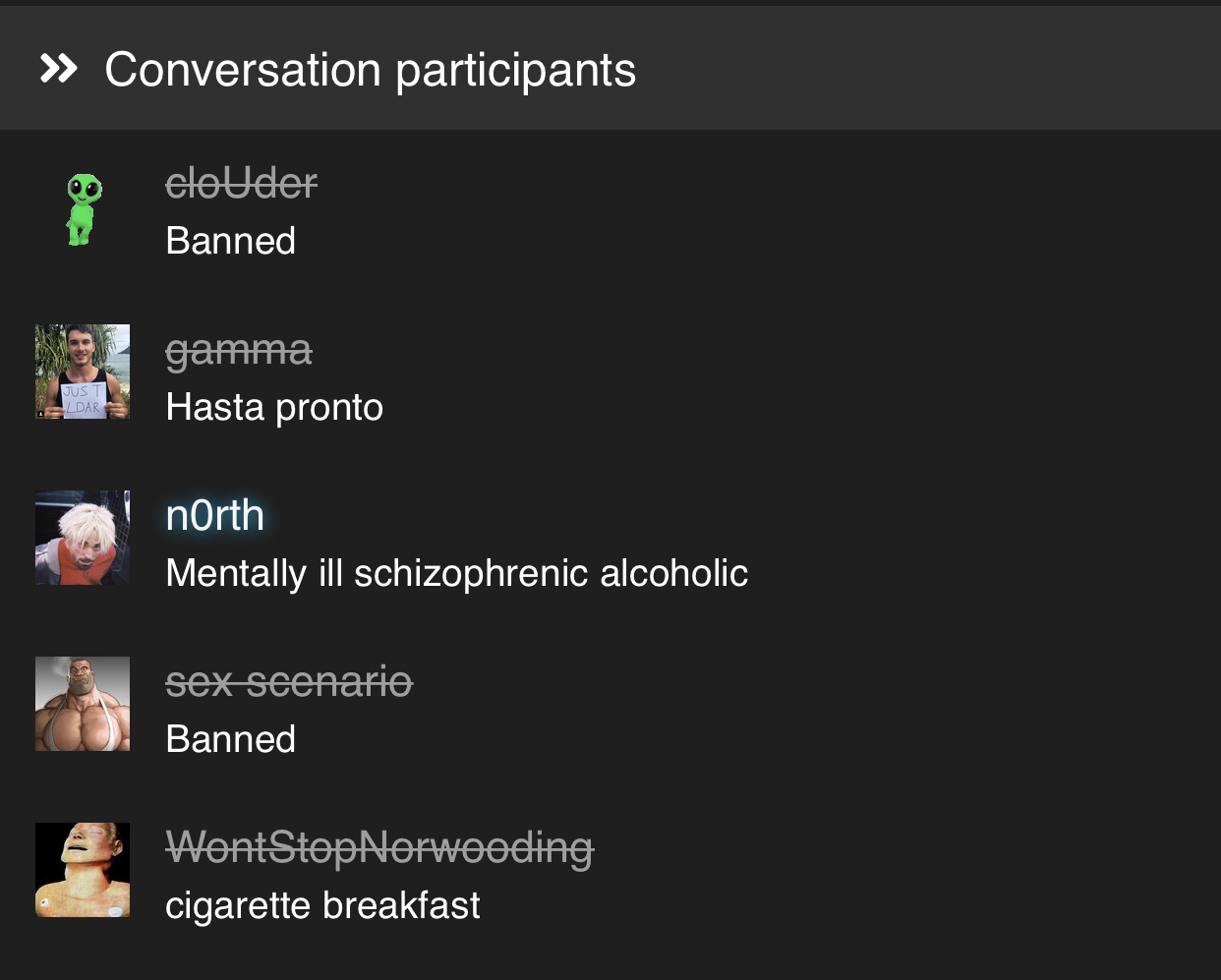Visit the crossed-out sex scenario username
The image size is (1221, 980).
[x=289, y=681]
